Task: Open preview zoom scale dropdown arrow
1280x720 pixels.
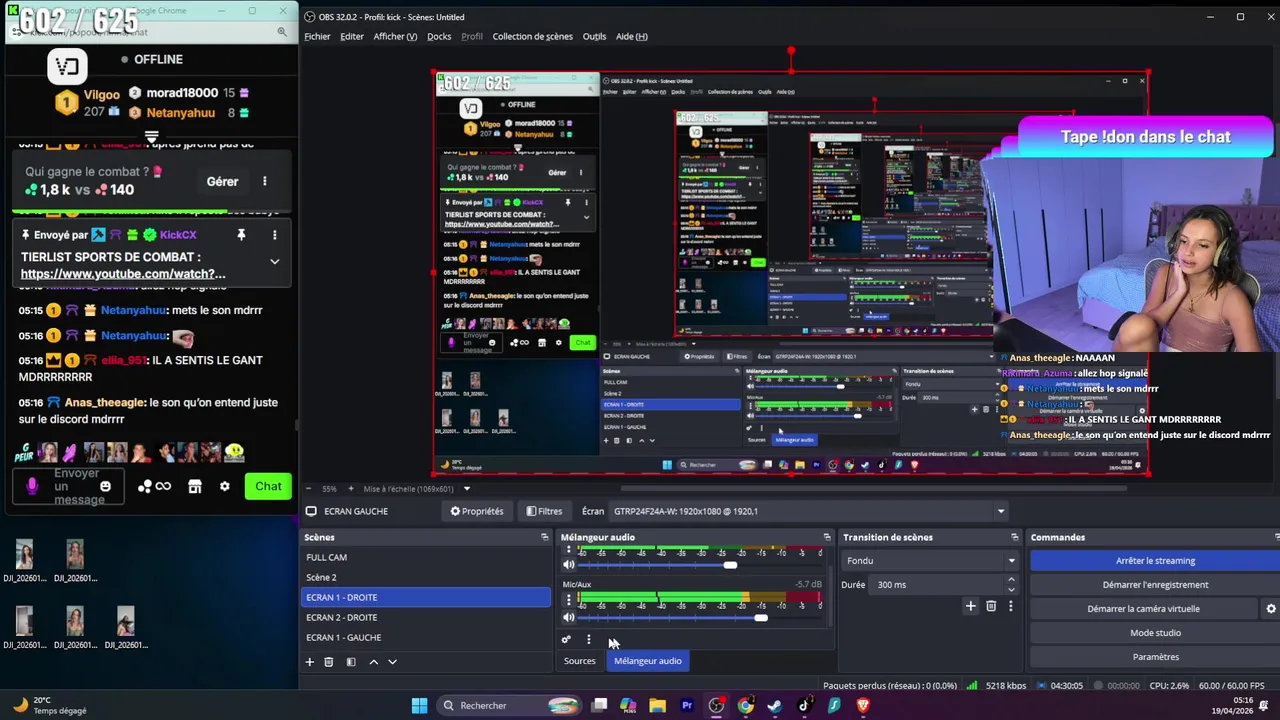Action: pos(466,489)
